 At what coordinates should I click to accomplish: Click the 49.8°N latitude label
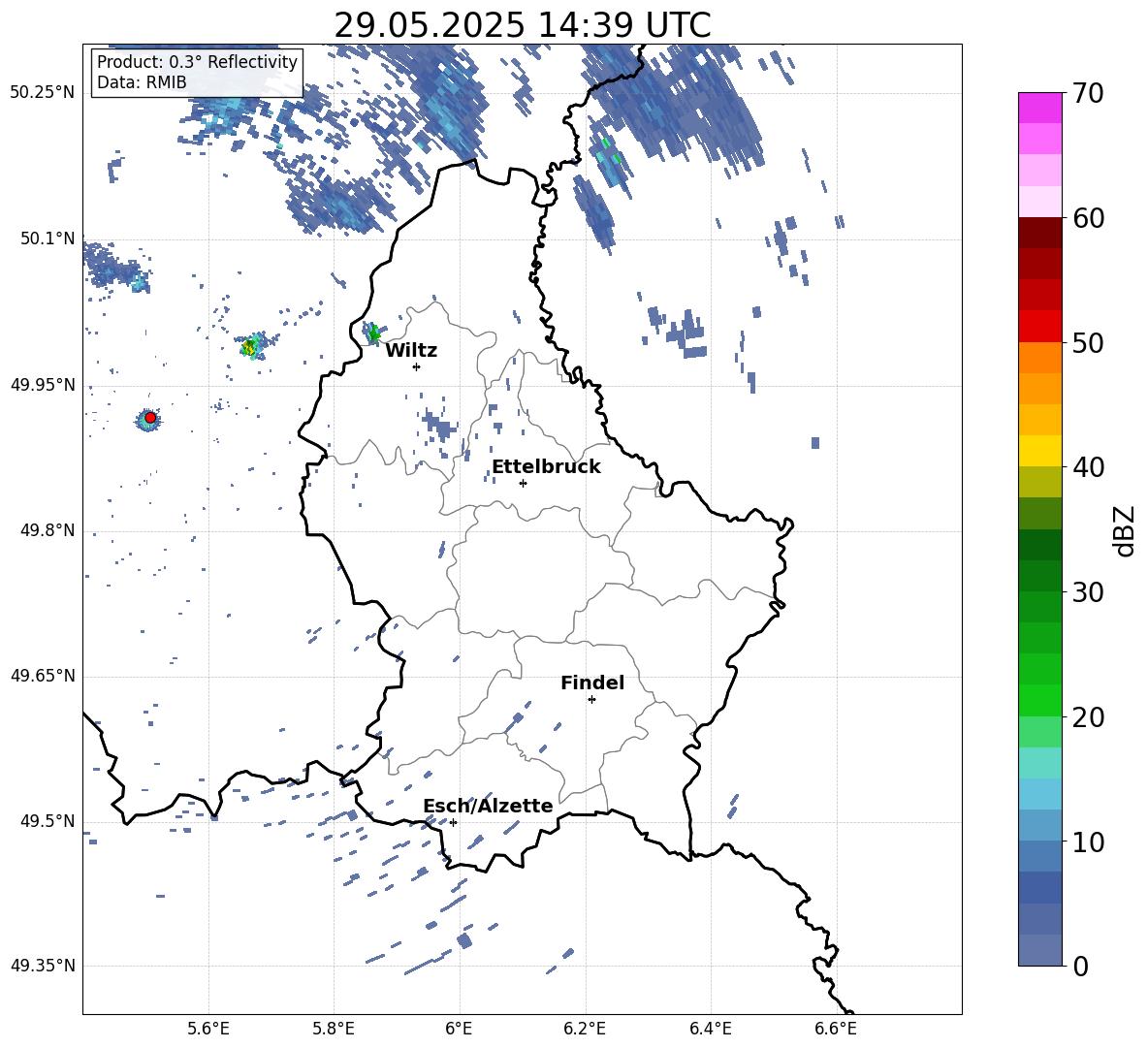[48, 530]
